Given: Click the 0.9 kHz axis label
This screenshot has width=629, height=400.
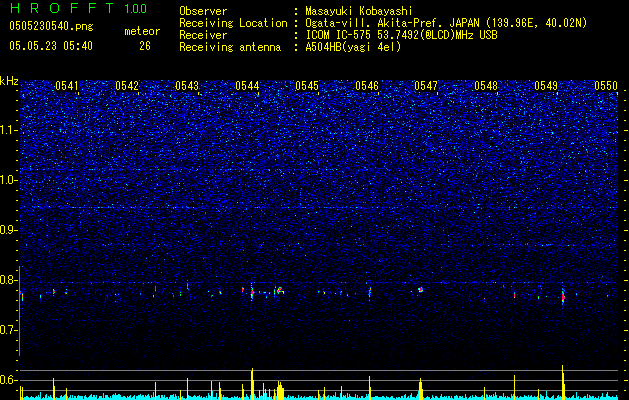Looking at the screenshot, I should [9, 230].
